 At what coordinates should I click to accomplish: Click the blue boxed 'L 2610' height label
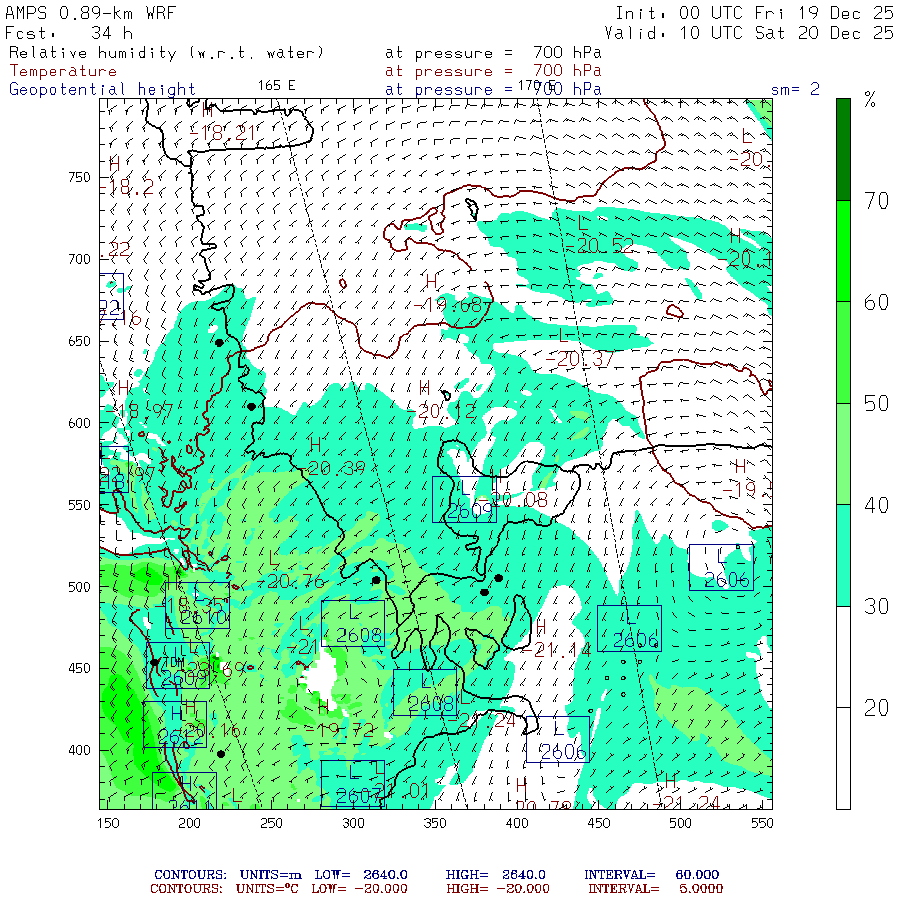click(197, 605)
